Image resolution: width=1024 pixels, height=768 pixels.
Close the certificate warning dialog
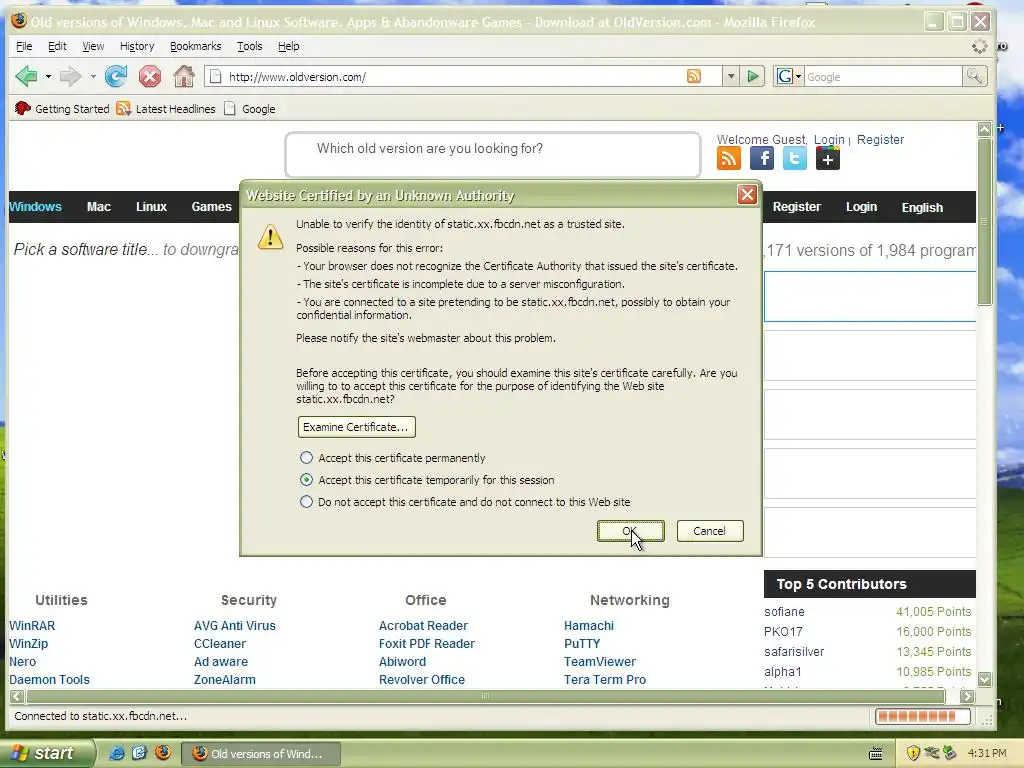[x=747, y=195]
